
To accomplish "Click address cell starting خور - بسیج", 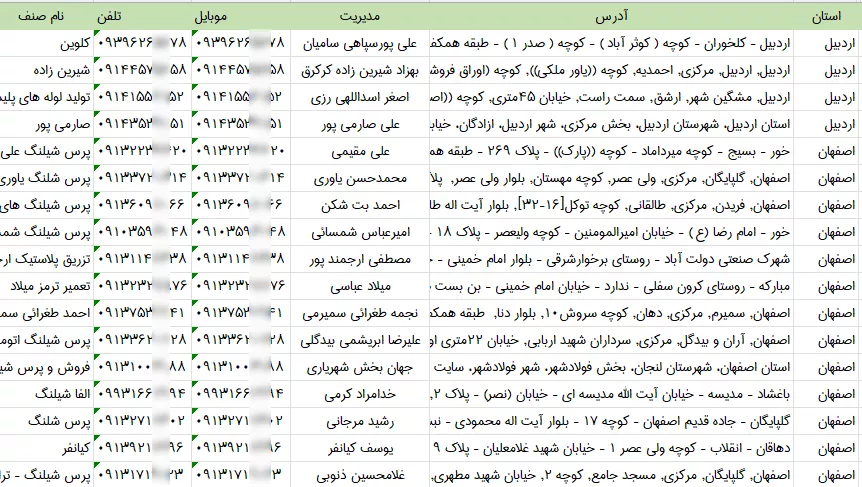I will (612, 151).
